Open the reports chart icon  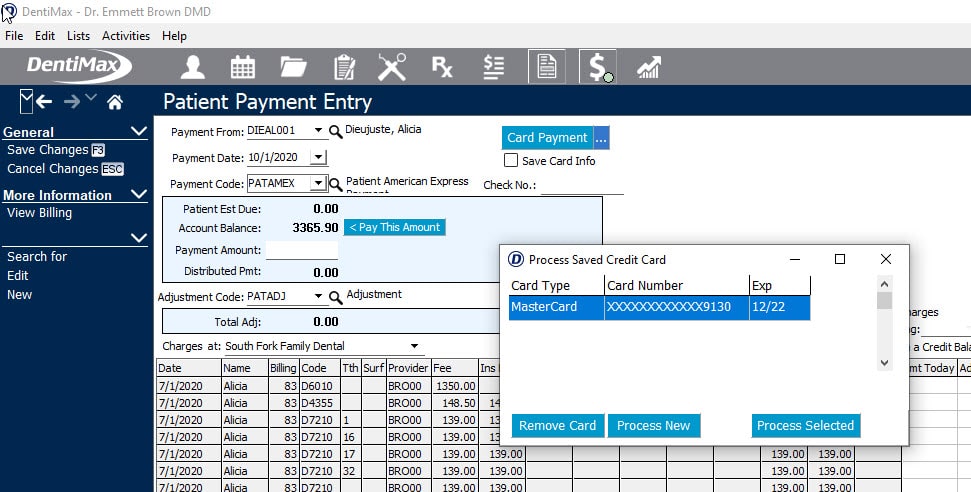(x=649, y=67)
